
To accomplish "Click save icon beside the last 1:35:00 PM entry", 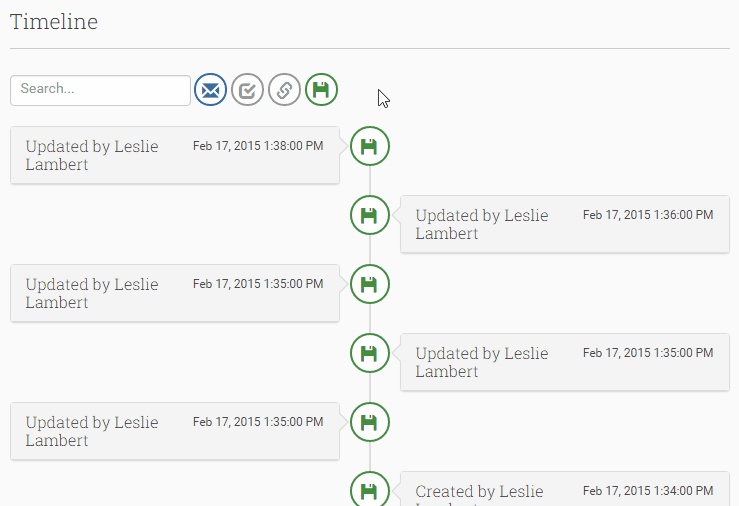I will pos(370,422).
